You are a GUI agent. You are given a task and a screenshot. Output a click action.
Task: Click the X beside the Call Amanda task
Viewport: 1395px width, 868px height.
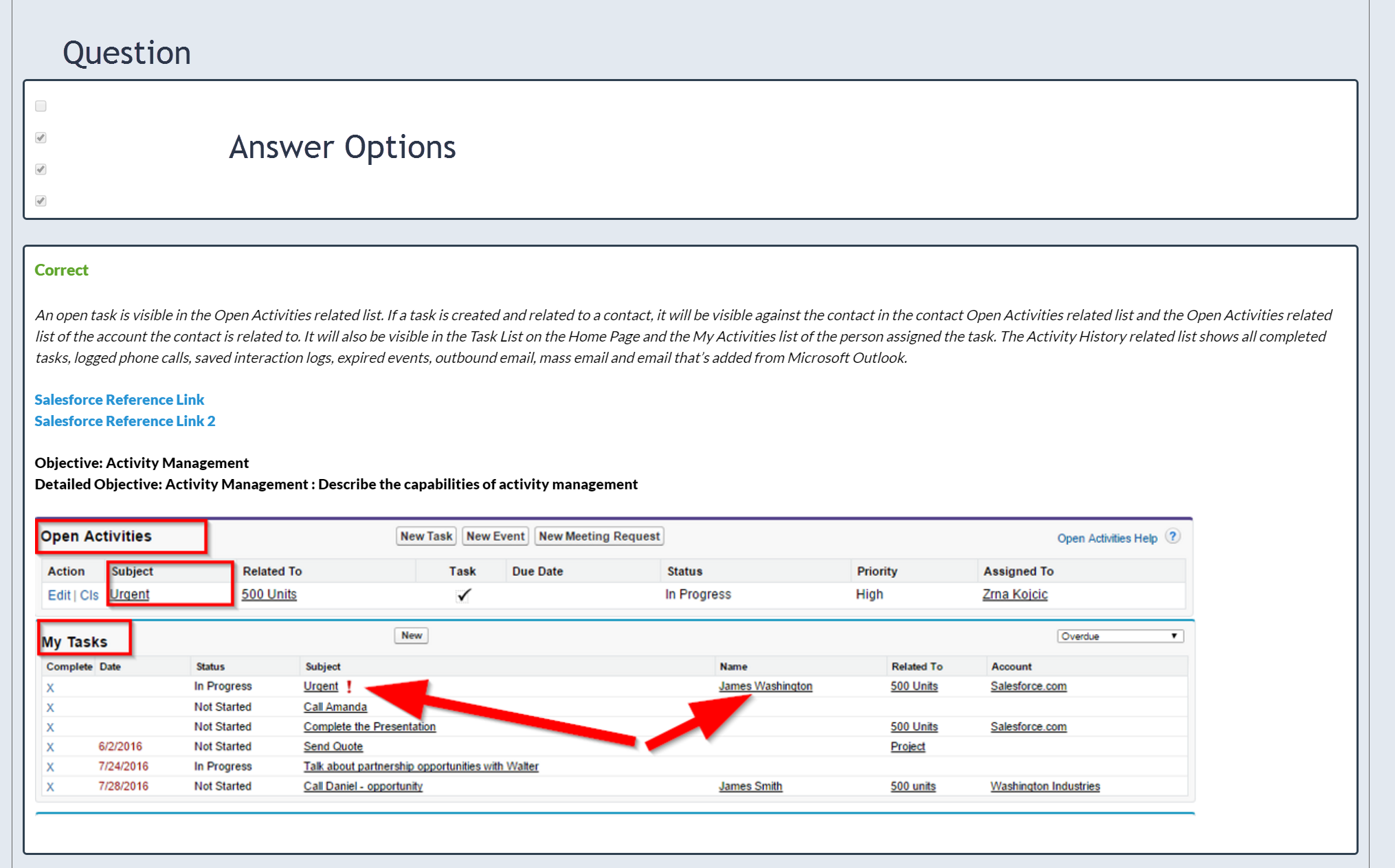click(x=50, y=707)
